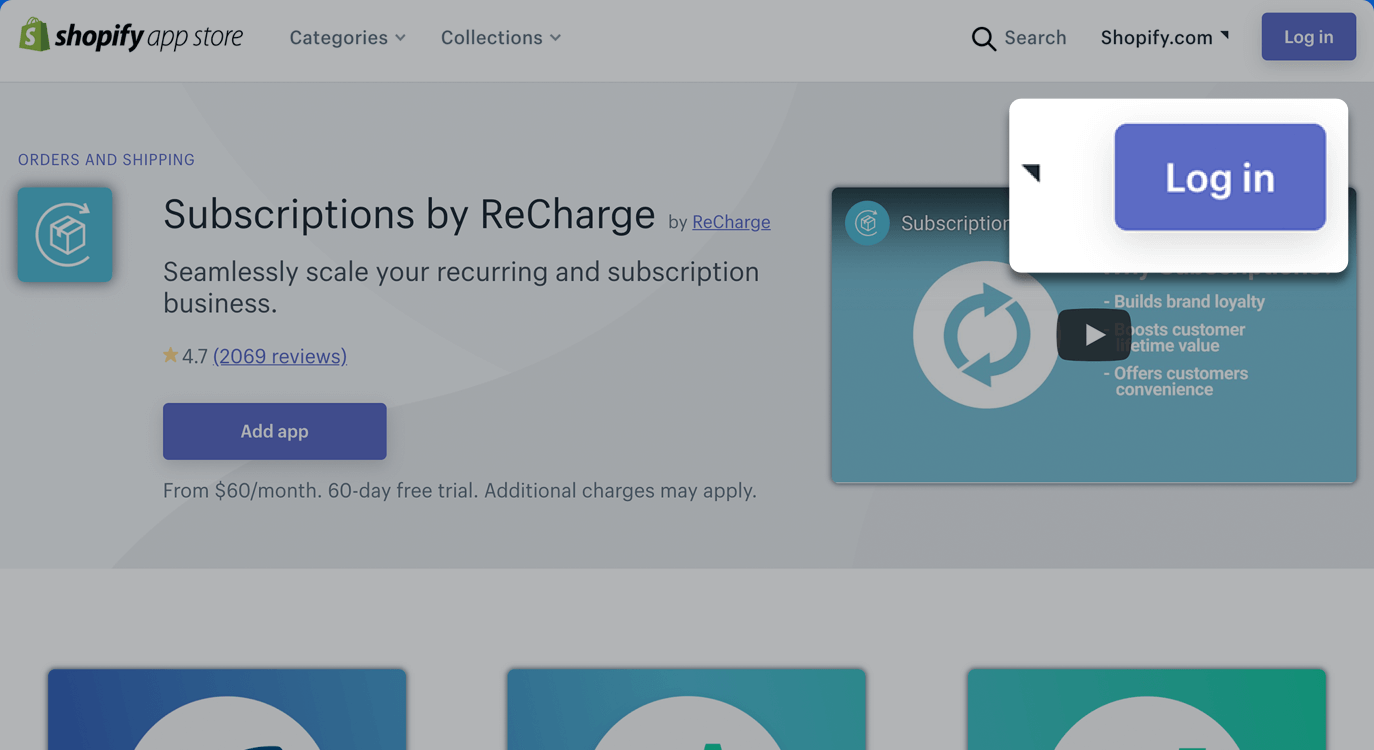1374x750 pixels.
Task: Open the green feature screenshot thumbnail
Action: pos(1146,709)
